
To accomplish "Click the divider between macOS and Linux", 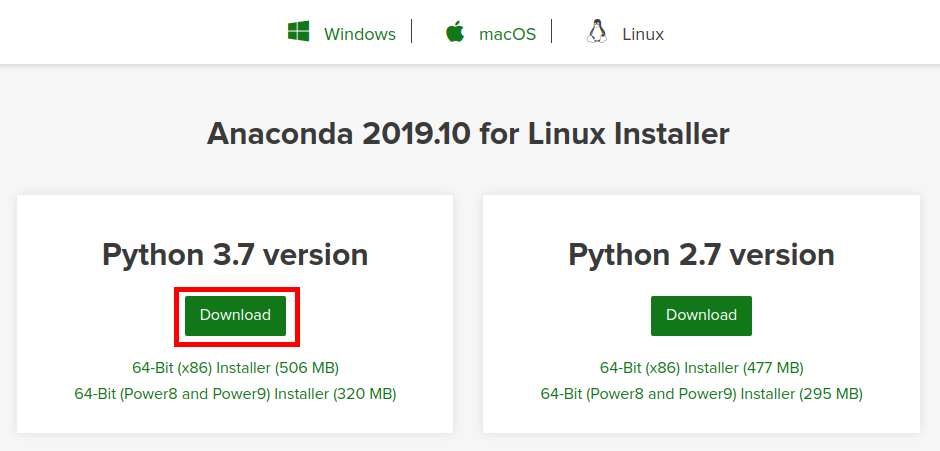I will click(551, 32).
